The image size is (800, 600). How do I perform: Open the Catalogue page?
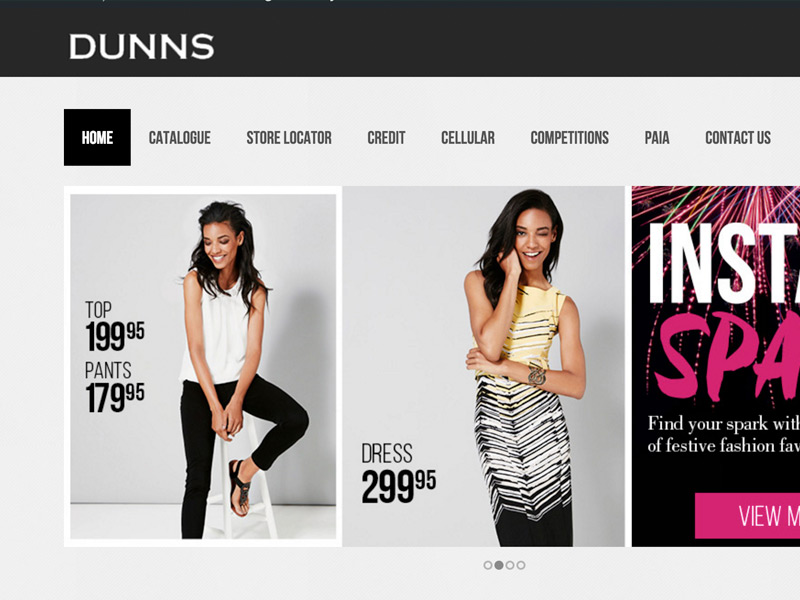tap(180, 138)
